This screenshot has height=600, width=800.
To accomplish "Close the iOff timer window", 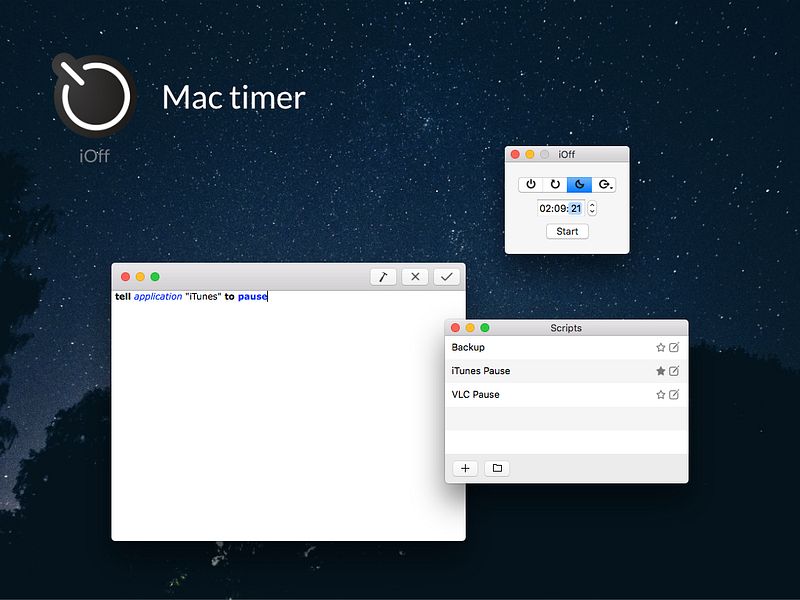I will (515, 154).
